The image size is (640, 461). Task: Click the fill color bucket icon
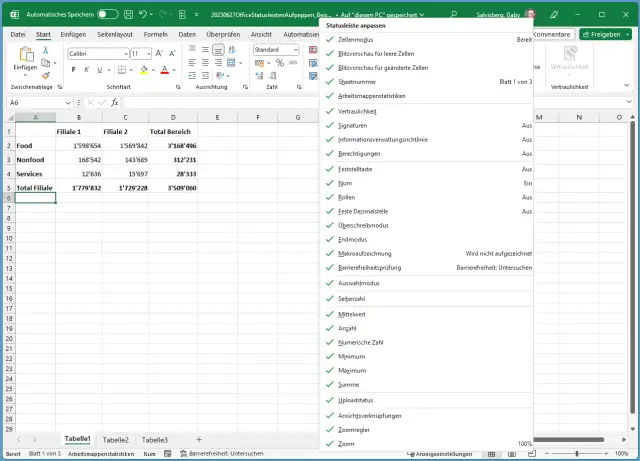(x=143, y=70)
